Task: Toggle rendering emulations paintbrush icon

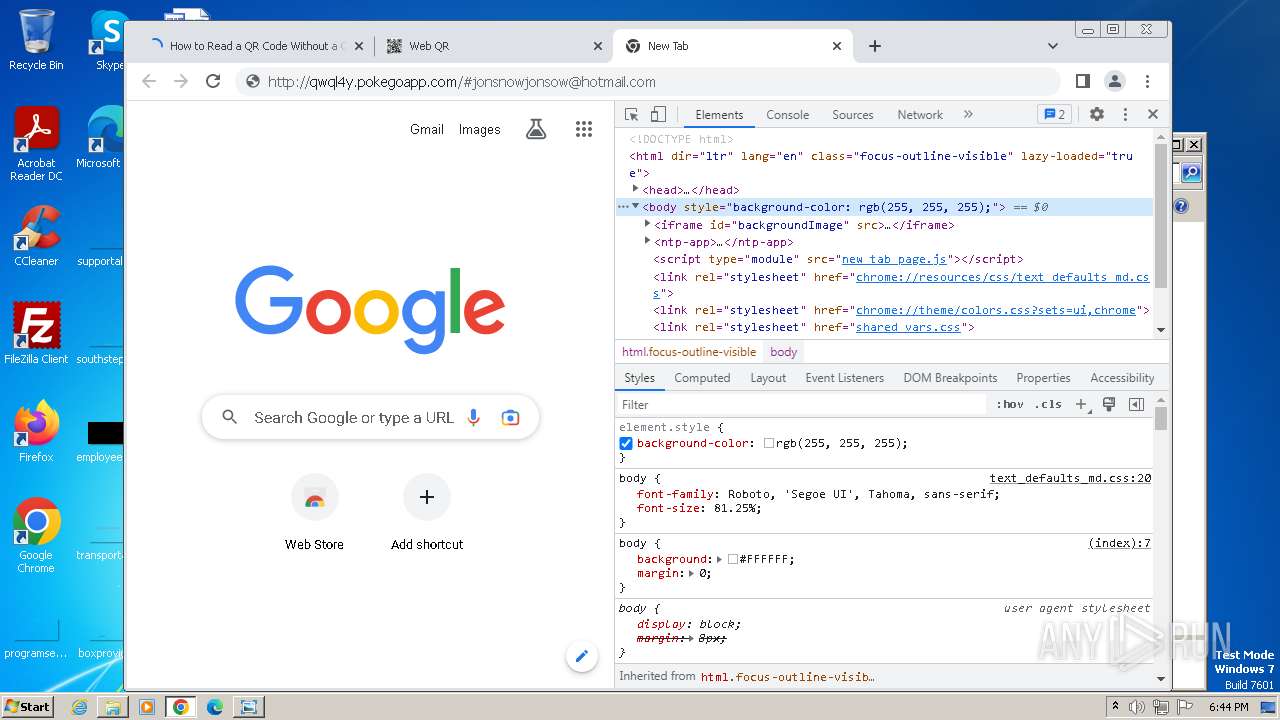Action: tap(1108, 404)
